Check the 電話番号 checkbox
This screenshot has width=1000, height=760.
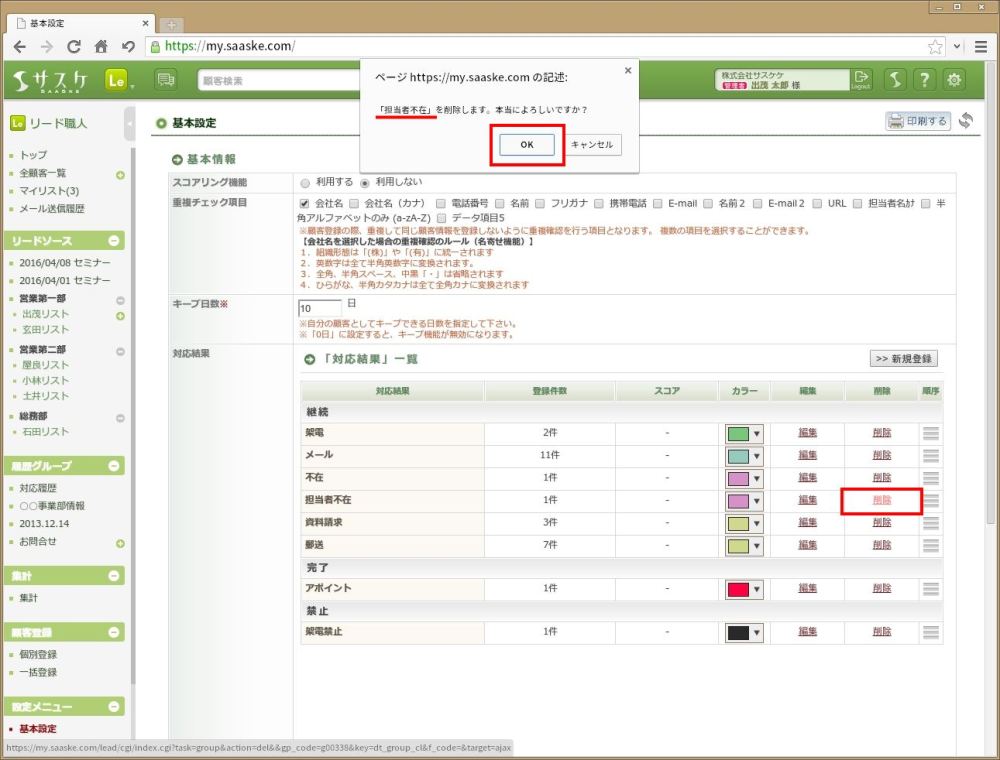click(441, 203)
